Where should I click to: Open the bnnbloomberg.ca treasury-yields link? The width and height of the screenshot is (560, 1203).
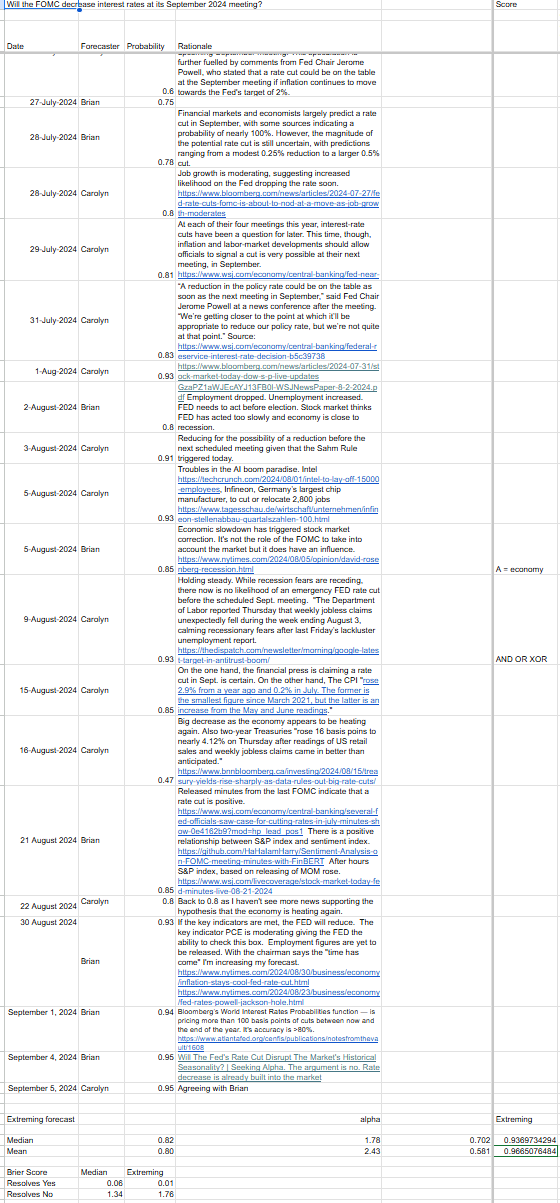(278, 777)
